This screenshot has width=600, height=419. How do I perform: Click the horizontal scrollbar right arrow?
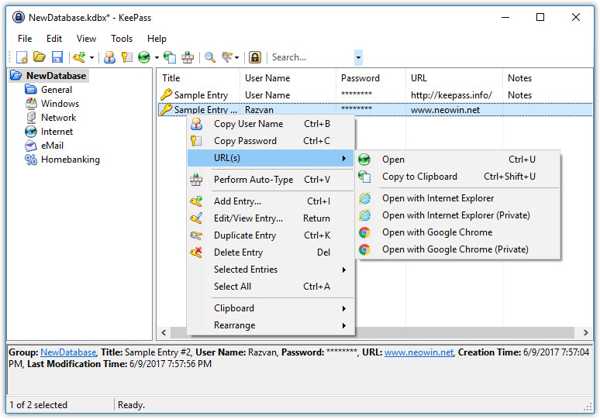click(585, 333)
